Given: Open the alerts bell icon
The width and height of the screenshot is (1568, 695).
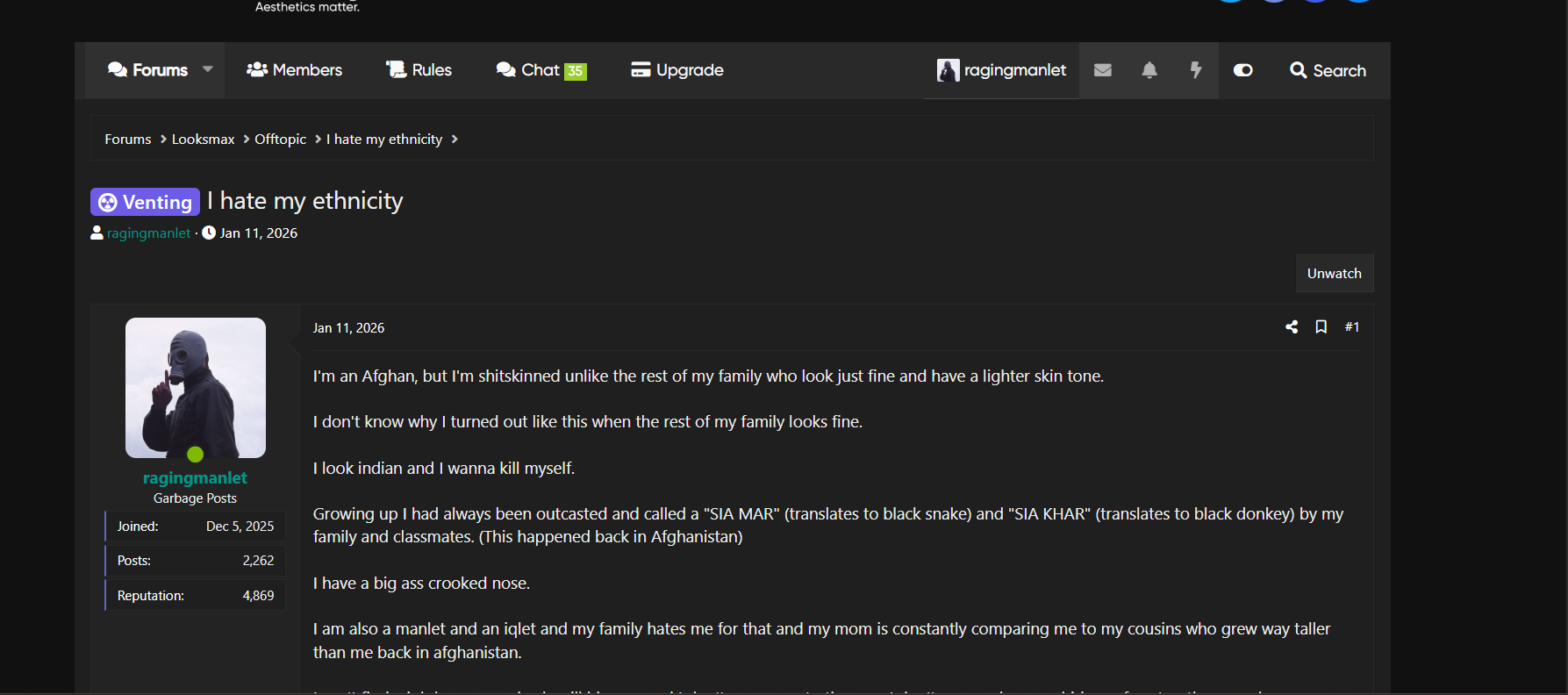Looking at the screenshot, I should coord(1149,70).
